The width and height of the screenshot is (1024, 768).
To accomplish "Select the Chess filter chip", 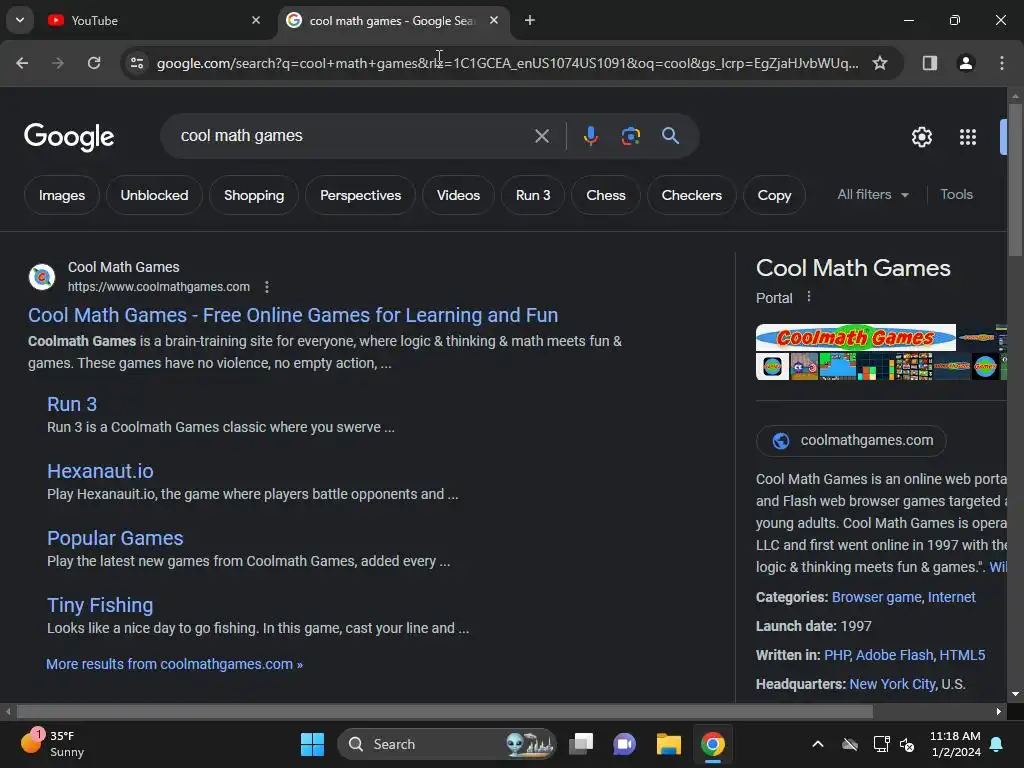I will (x=605, y=195).
